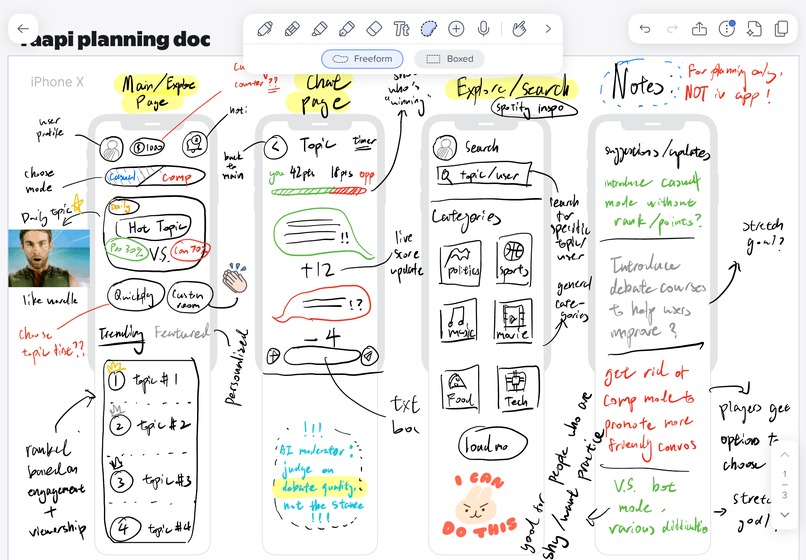The image size is (806, 560).
Task: Go back using the back arrow button
Action: point(23,29)
